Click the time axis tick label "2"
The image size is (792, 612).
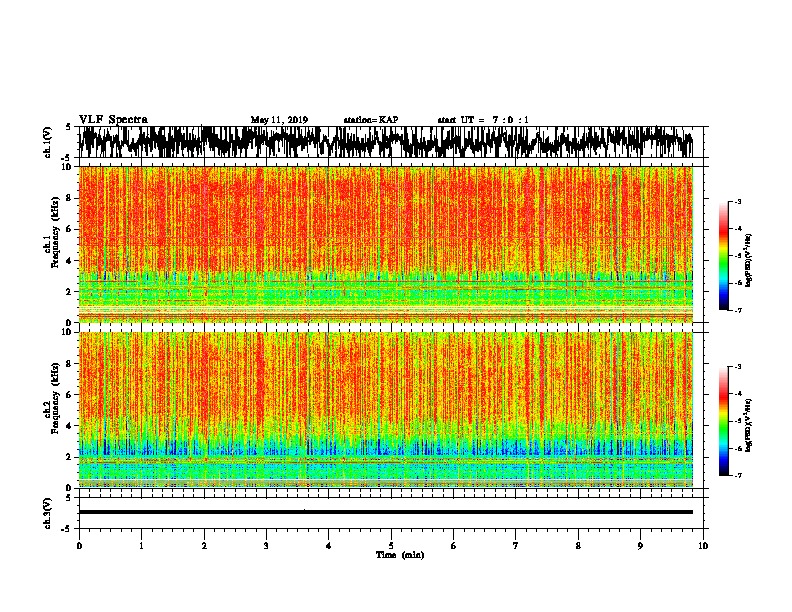tap(204, 546)
